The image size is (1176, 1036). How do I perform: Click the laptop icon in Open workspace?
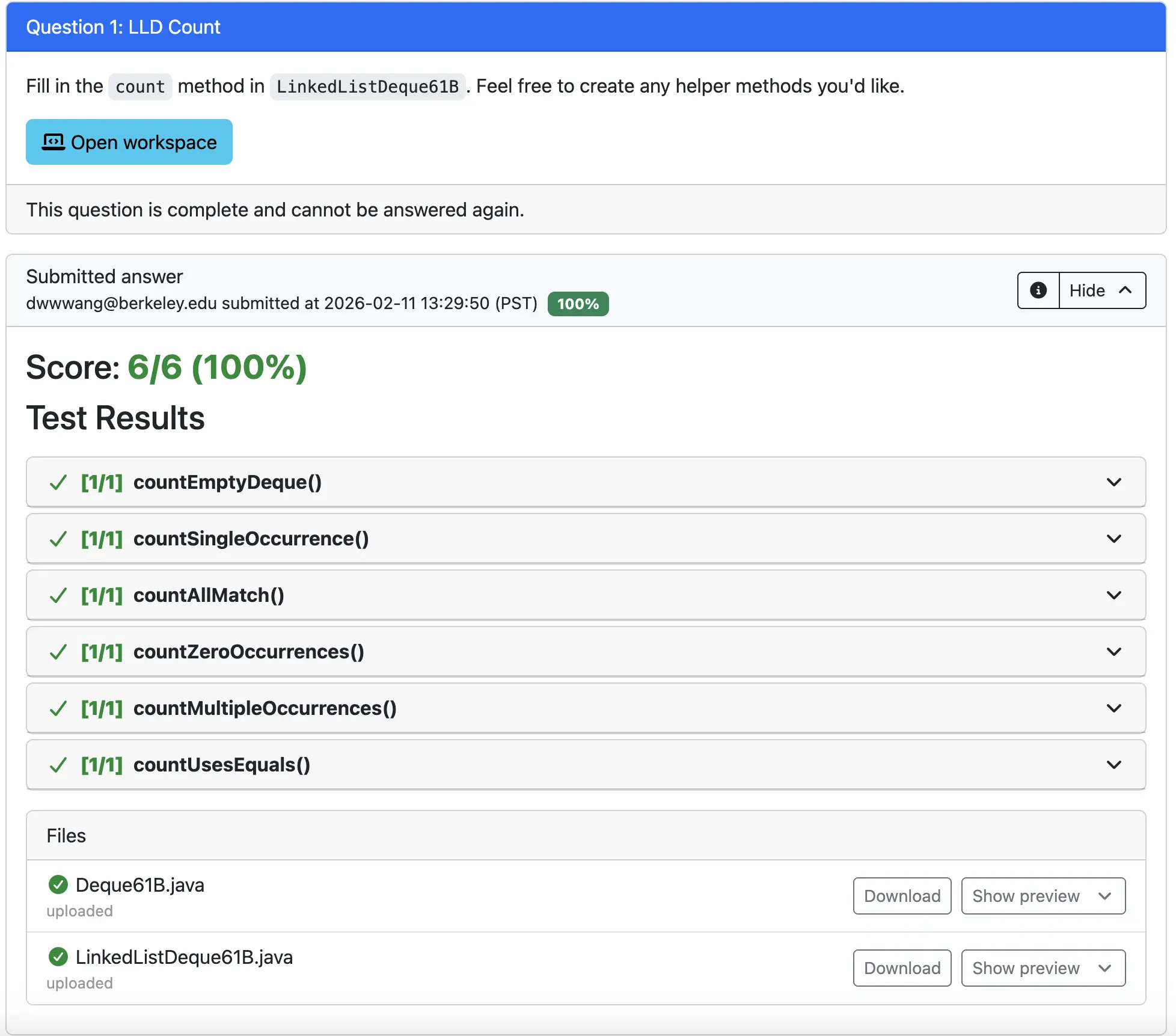(x=53, y=142)
